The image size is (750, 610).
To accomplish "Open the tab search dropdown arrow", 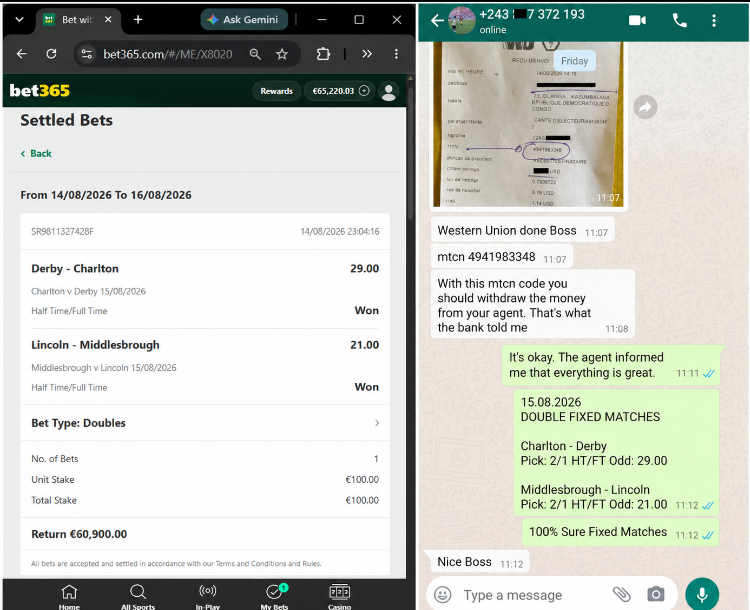I will (19, 20).
